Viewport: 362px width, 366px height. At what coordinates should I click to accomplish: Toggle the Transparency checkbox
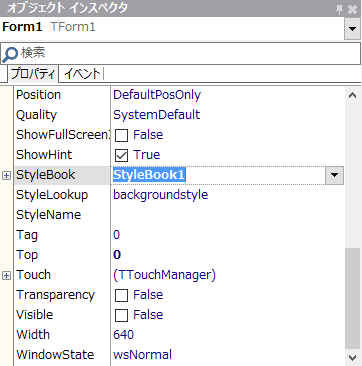pyautogui.click(x=121, y=295)
